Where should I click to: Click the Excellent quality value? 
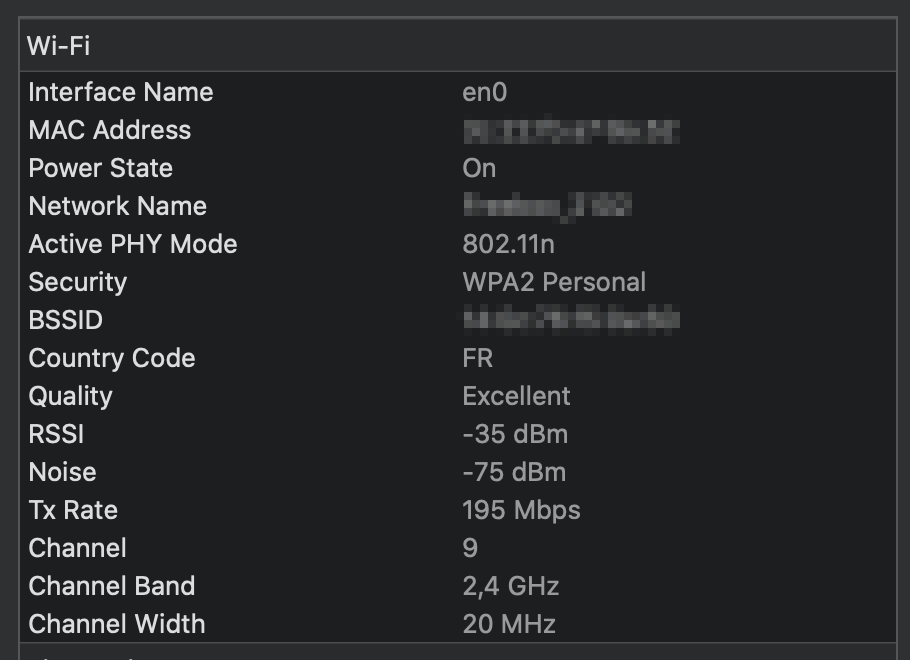(516, 396)
